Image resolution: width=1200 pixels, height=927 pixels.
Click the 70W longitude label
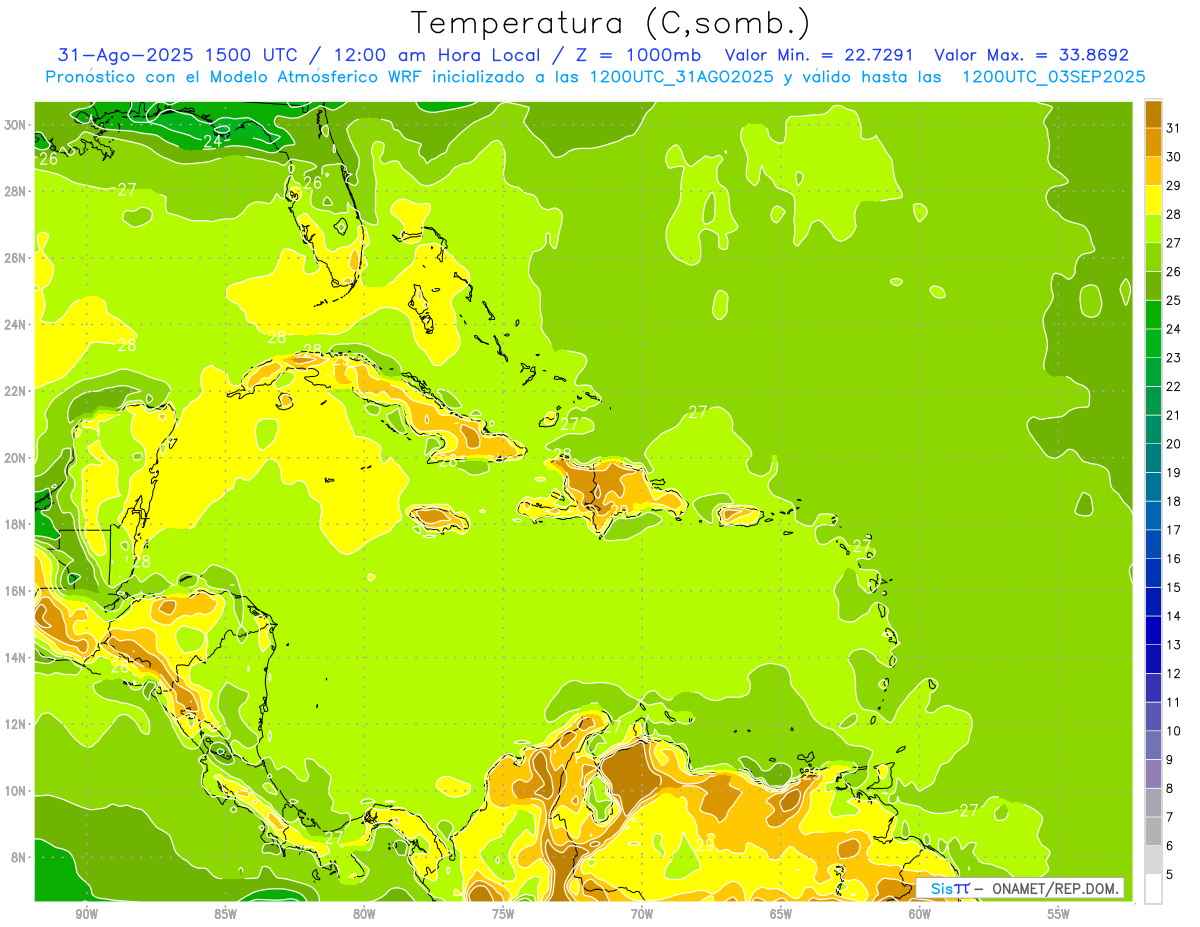(x=642, y=914)
